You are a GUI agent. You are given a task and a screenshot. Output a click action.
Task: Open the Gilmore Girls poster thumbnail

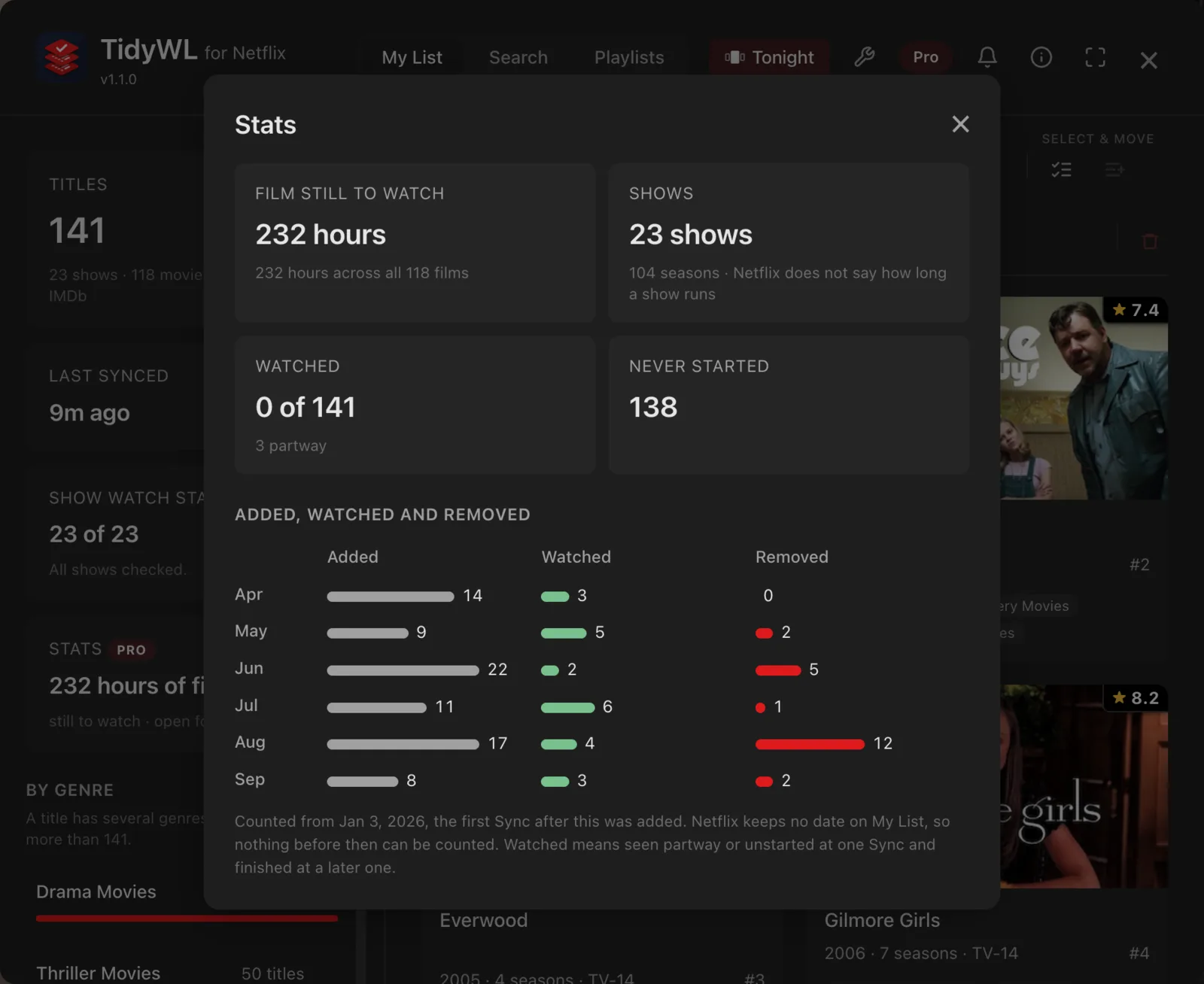1084,786
